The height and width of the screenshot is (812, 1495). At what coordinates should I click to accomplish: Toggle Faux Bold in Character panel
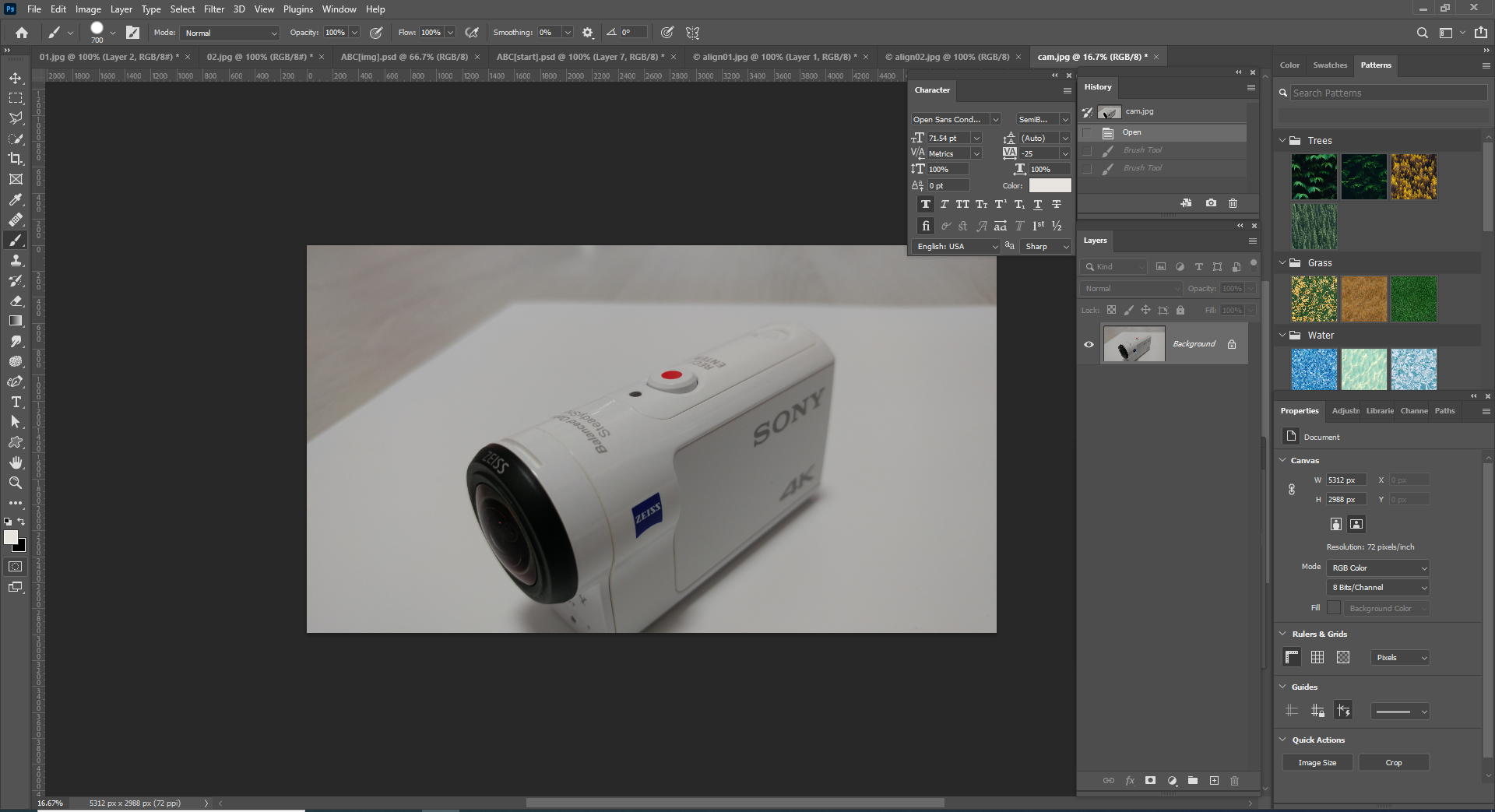pyautogui.click(x=925, y=204)
